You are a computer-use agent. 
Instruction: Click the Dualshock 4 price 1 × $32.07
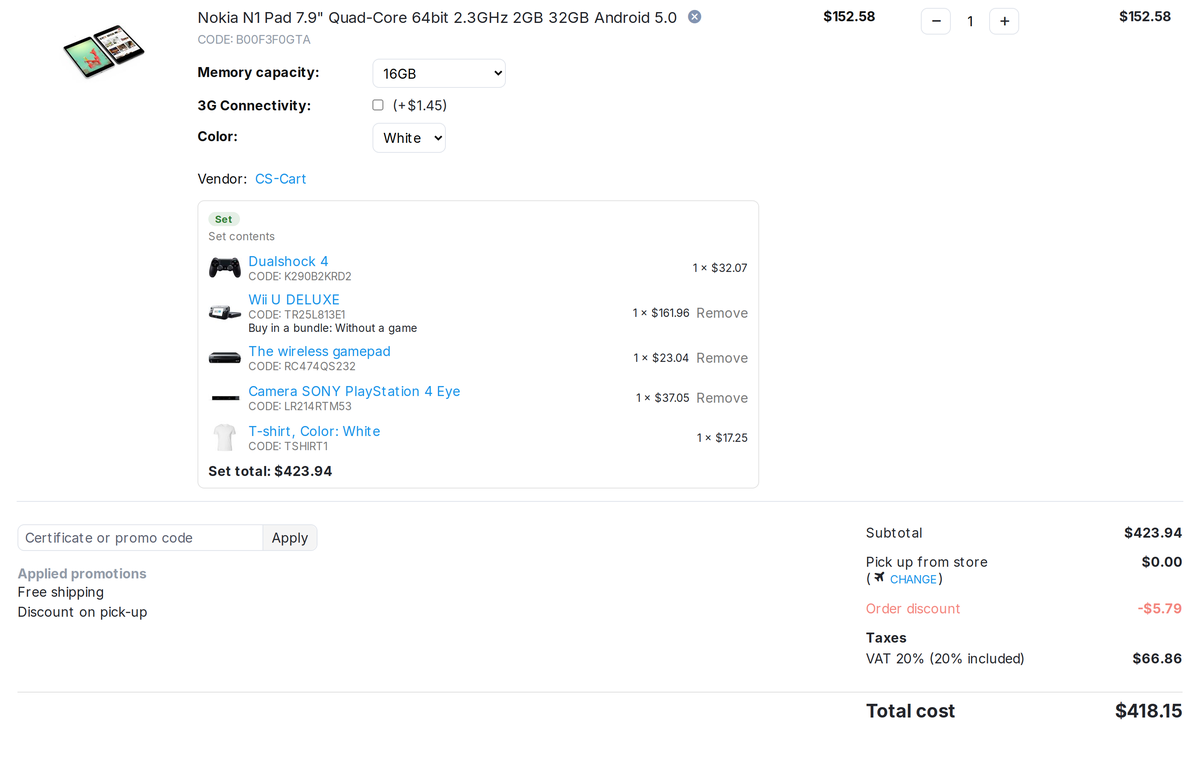(720, 268)
